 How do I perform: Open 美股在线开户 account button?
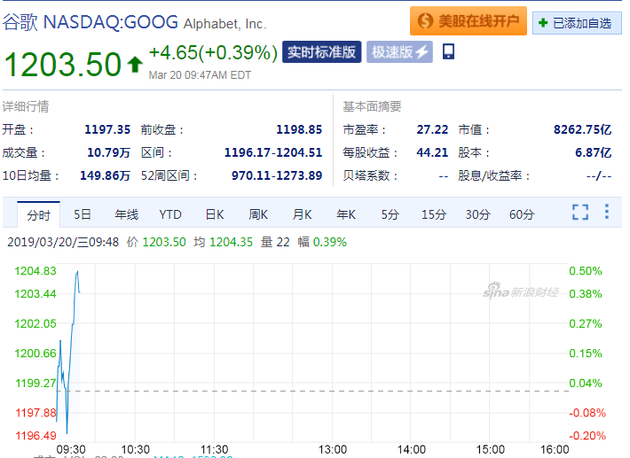(468, 21)
